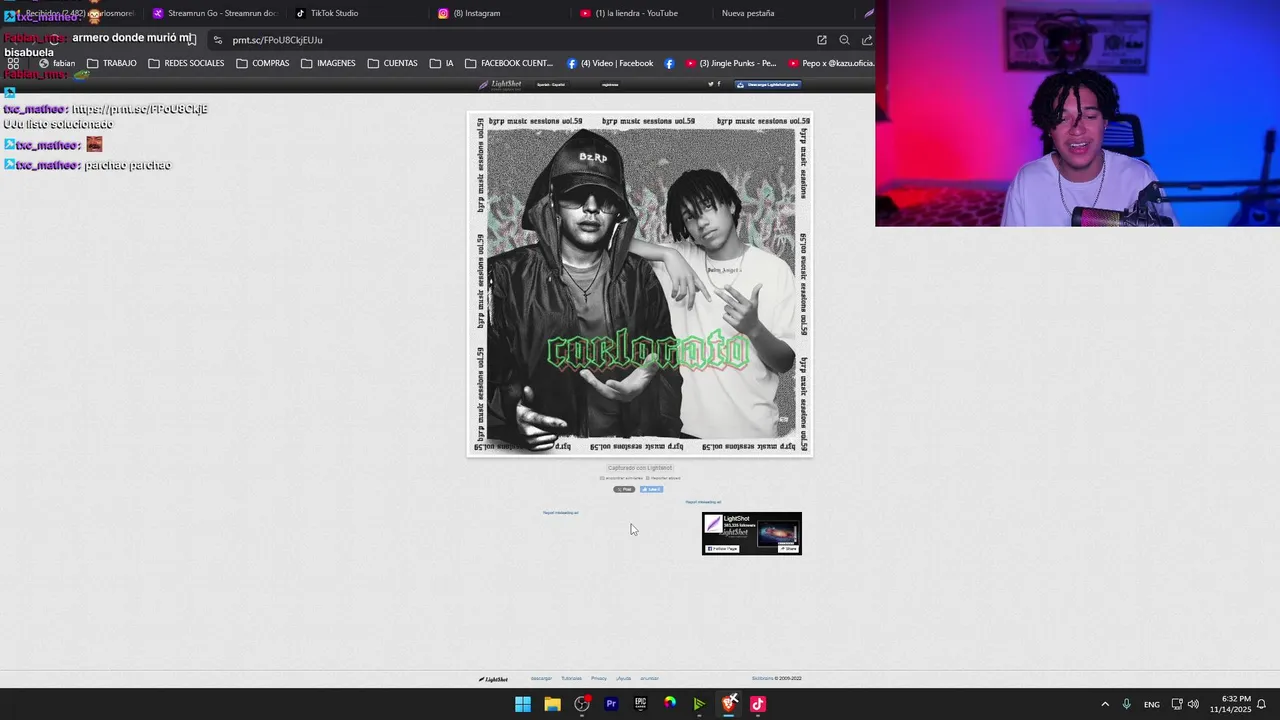Click the Share button in Facebook widget
Image resolution: width=1280 pixels, height=720 pixels.
(788, 548)
